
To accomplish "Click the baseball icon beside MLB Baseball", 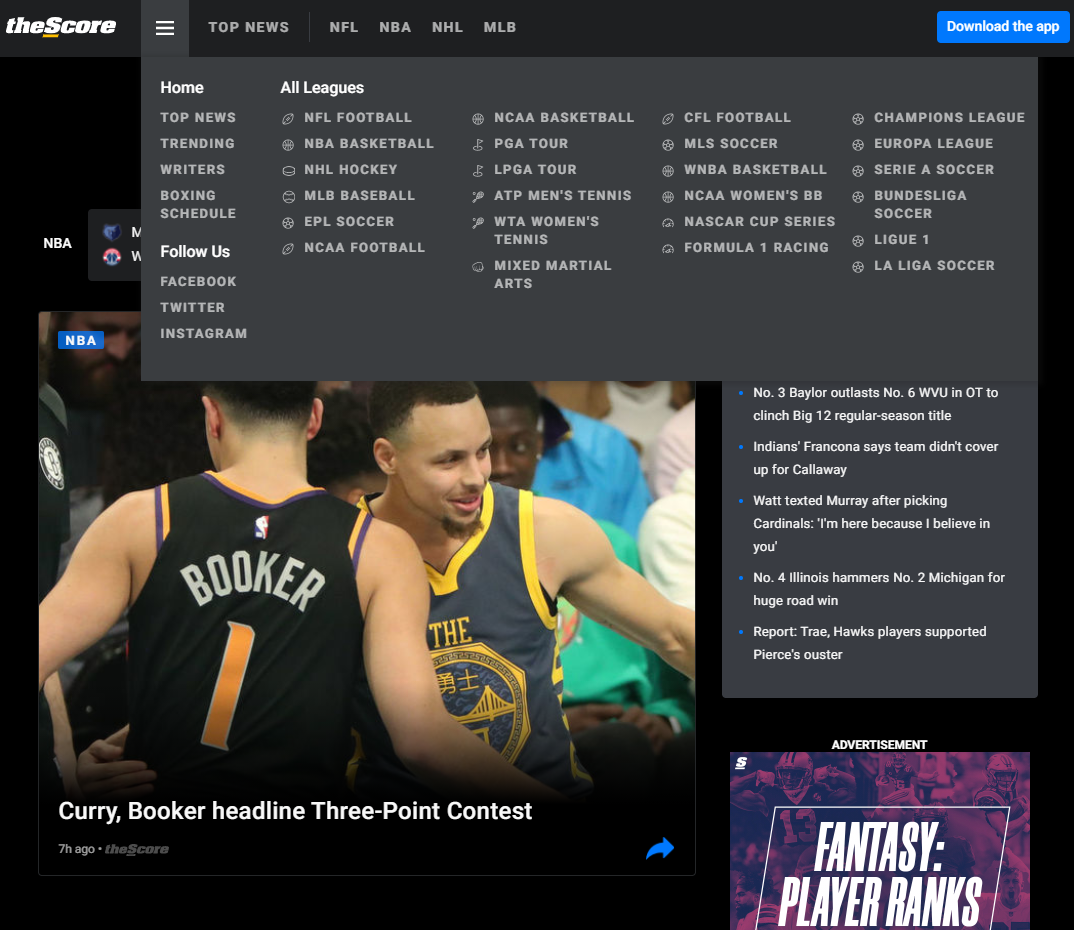I will coord(288,197).
